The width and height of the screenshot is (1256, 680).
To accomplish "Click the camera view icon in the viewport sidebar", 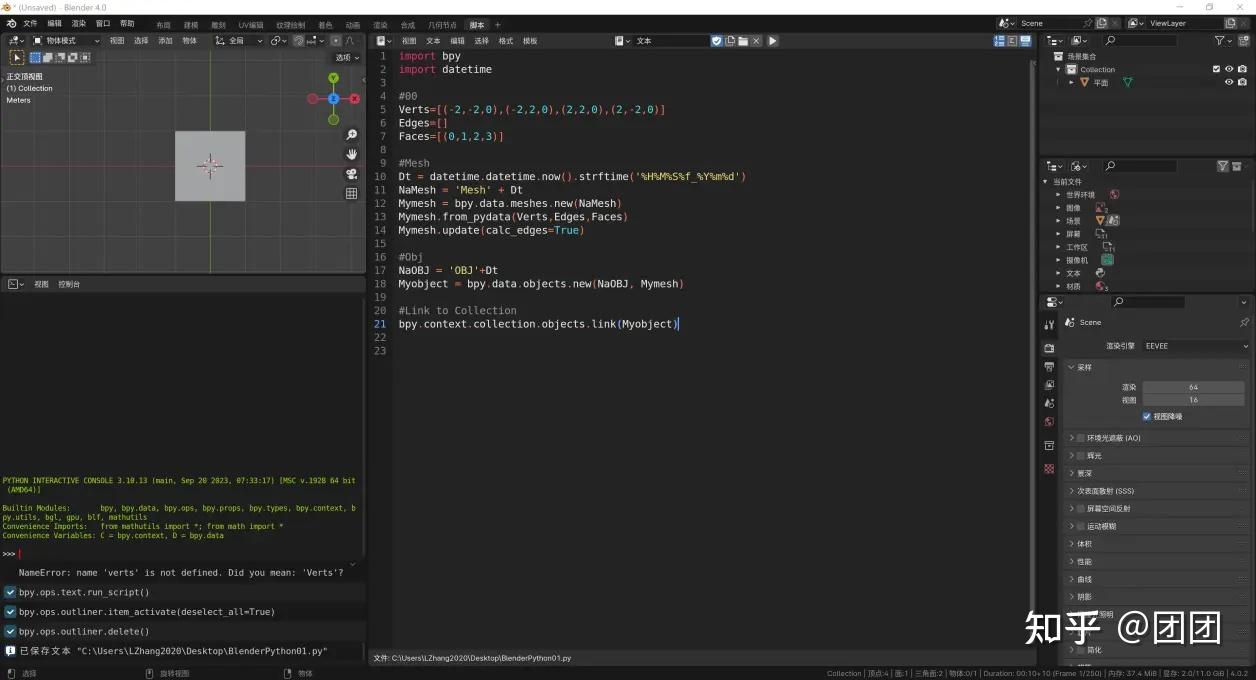I will 351,173.
